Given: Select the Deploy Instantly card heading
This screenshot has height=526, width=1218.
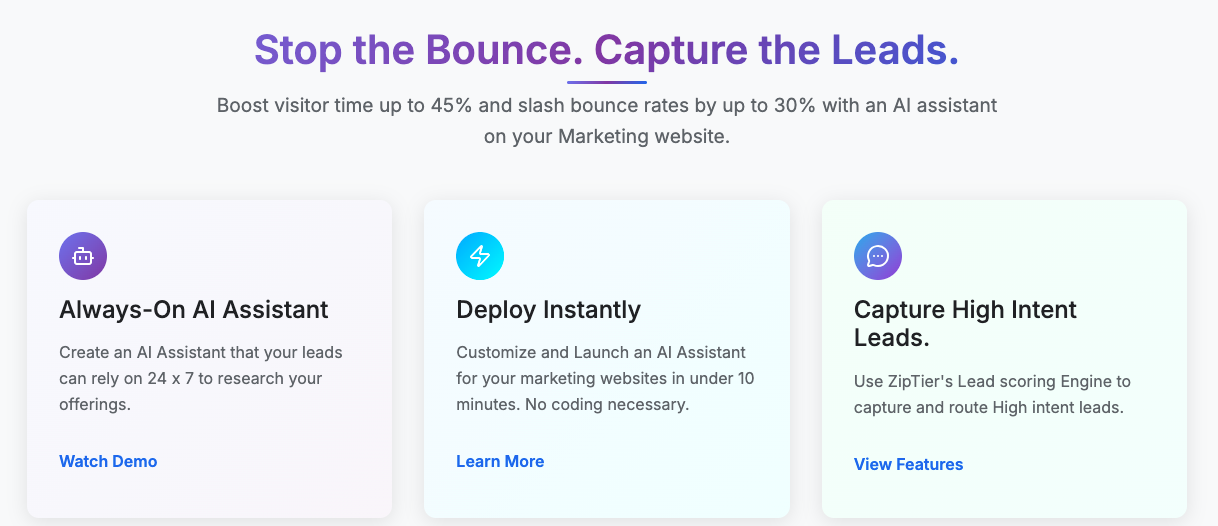Looking at the screenshot, I should pos(548,310).
